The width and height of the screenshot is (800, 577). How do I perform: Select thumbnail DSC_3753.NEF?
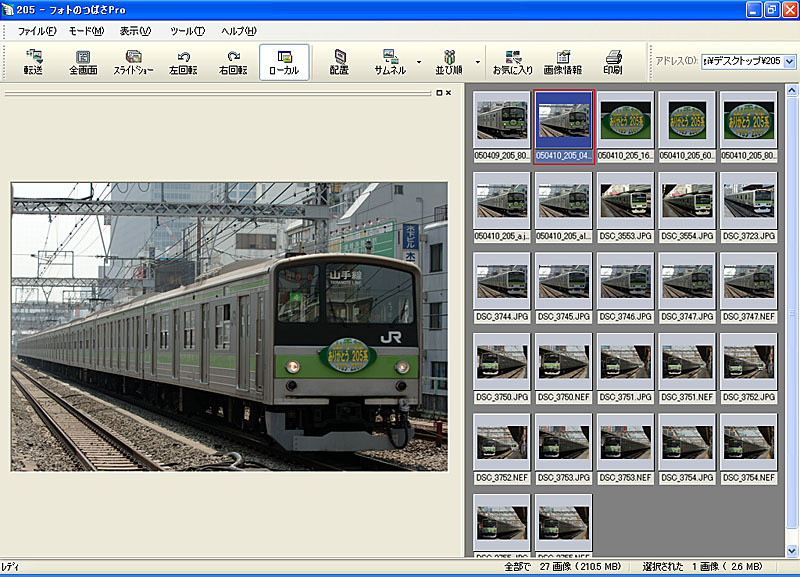point(625,449)
